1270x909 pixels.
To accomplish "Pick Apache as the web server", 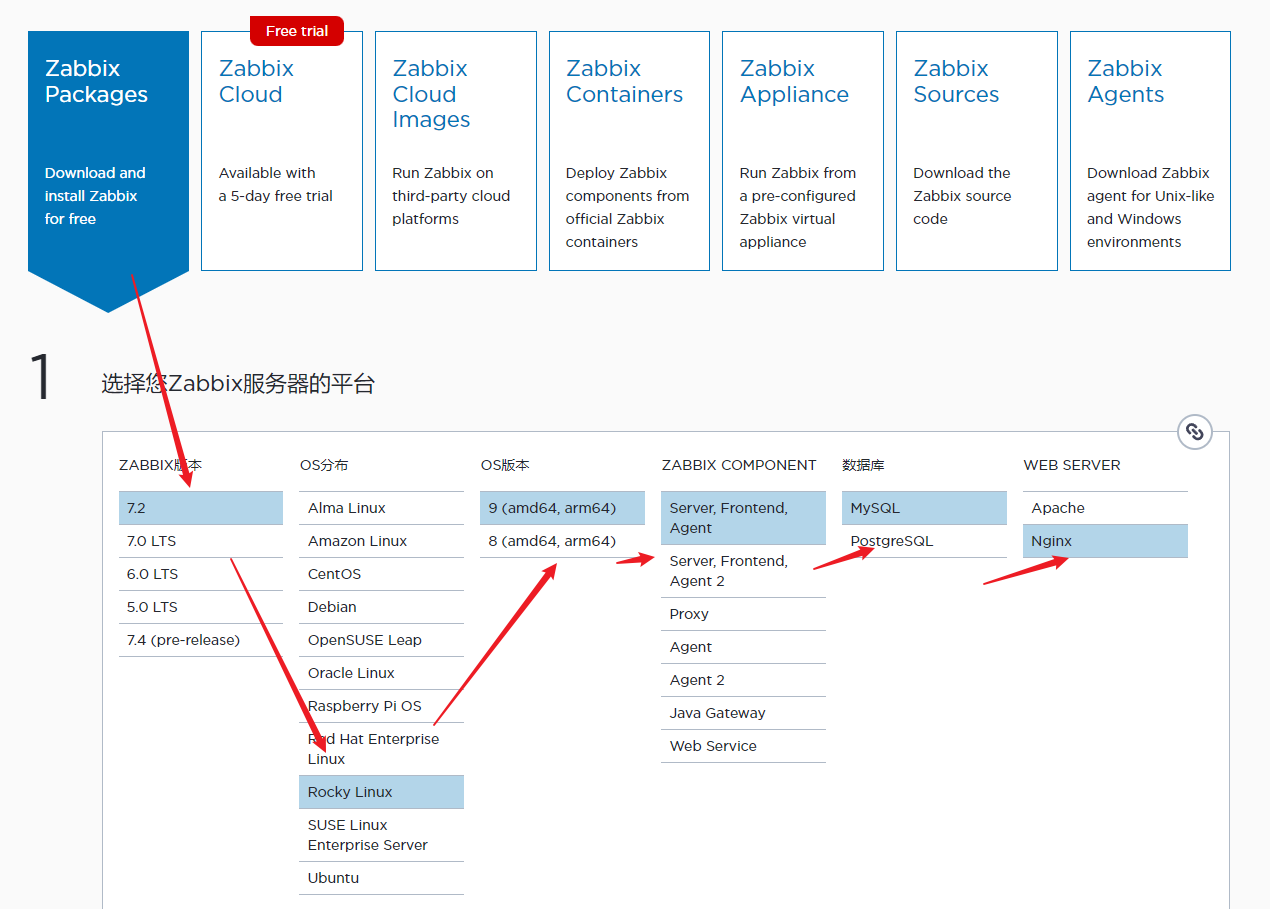I will (x=1105, y=508).
